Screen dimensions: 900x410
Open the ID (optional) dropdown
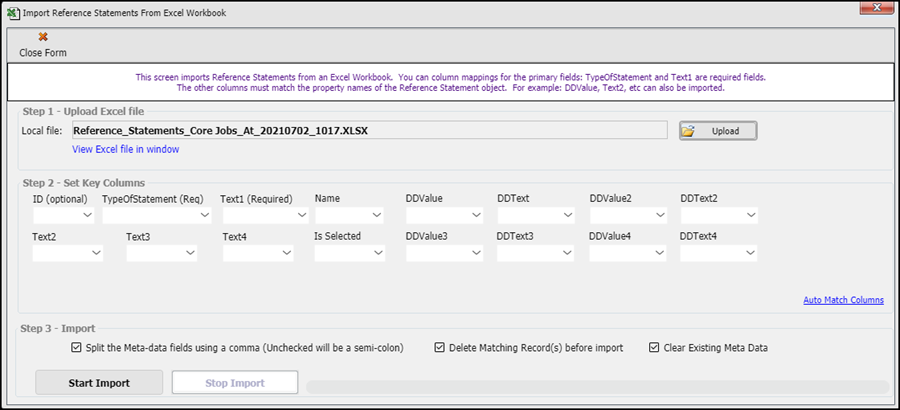63,215
